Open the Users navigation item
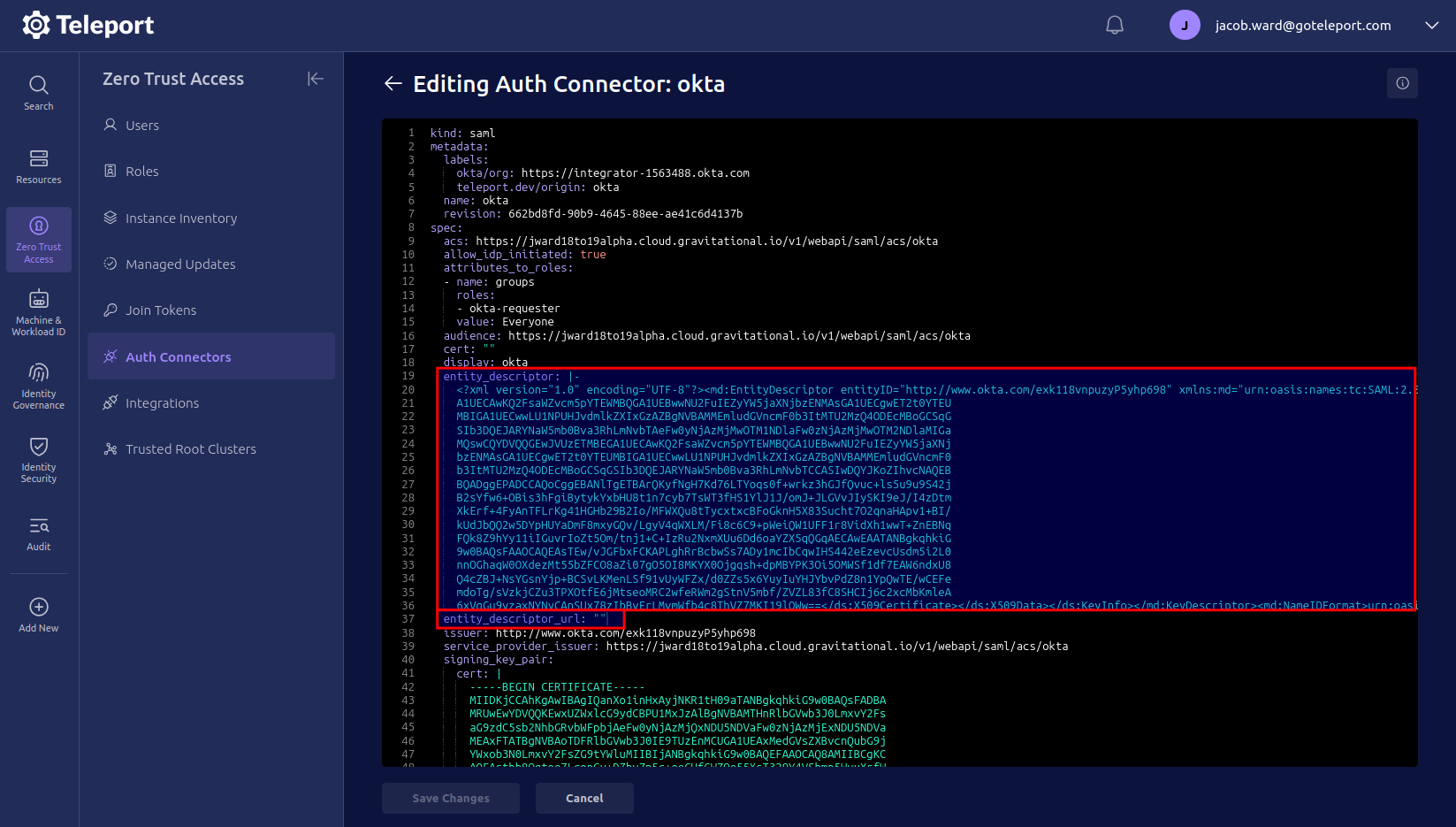1456x827 pixels. (x=141, y=125)
